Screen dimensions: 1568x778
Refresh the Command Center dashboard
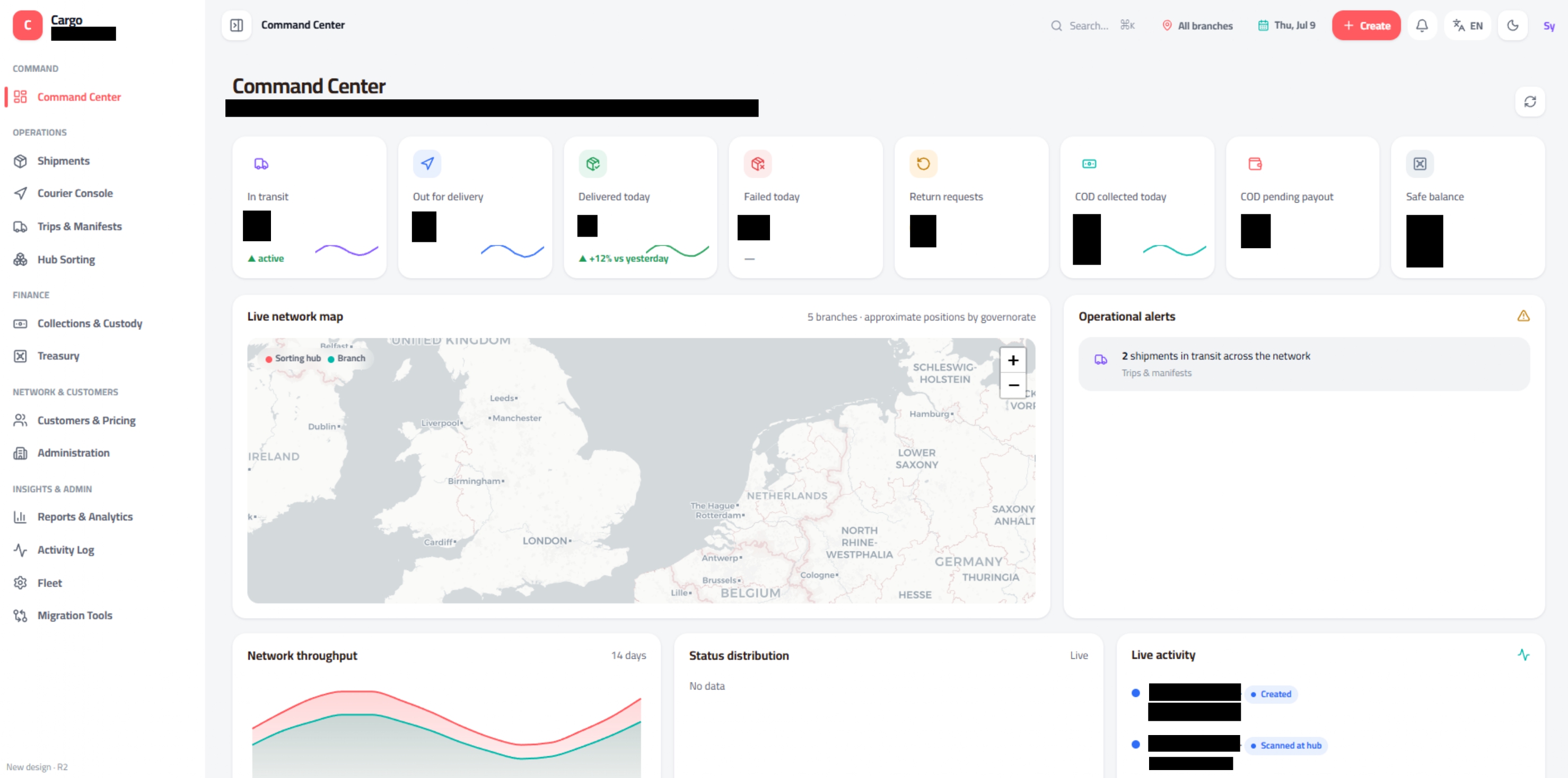point(1530,102)
